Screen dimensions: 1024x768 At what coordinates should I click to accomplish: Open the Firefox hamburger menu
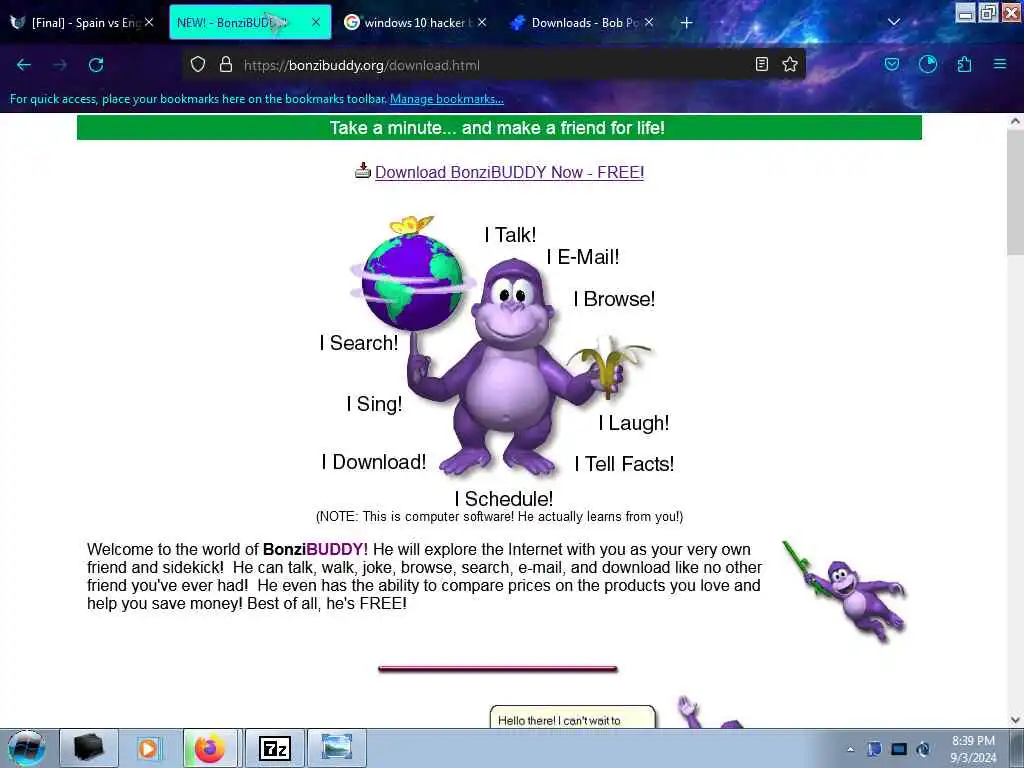point(1000,64)
